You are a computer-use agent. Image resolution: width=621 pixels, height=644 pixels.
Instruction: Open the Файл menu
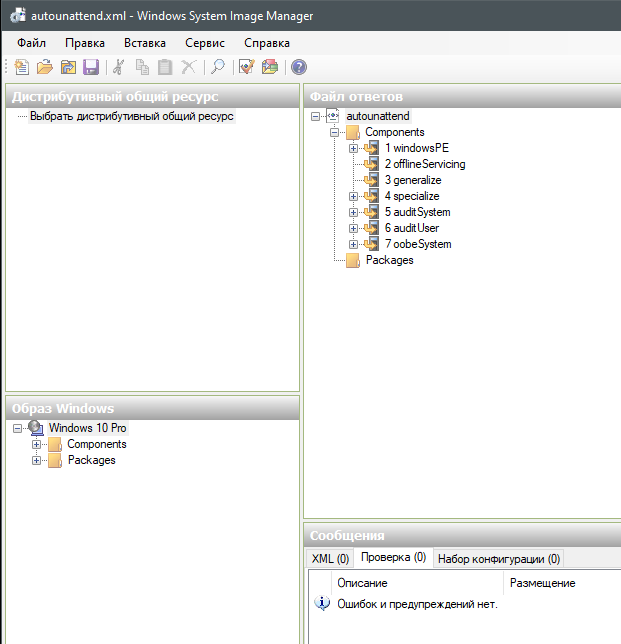(31, 43)
